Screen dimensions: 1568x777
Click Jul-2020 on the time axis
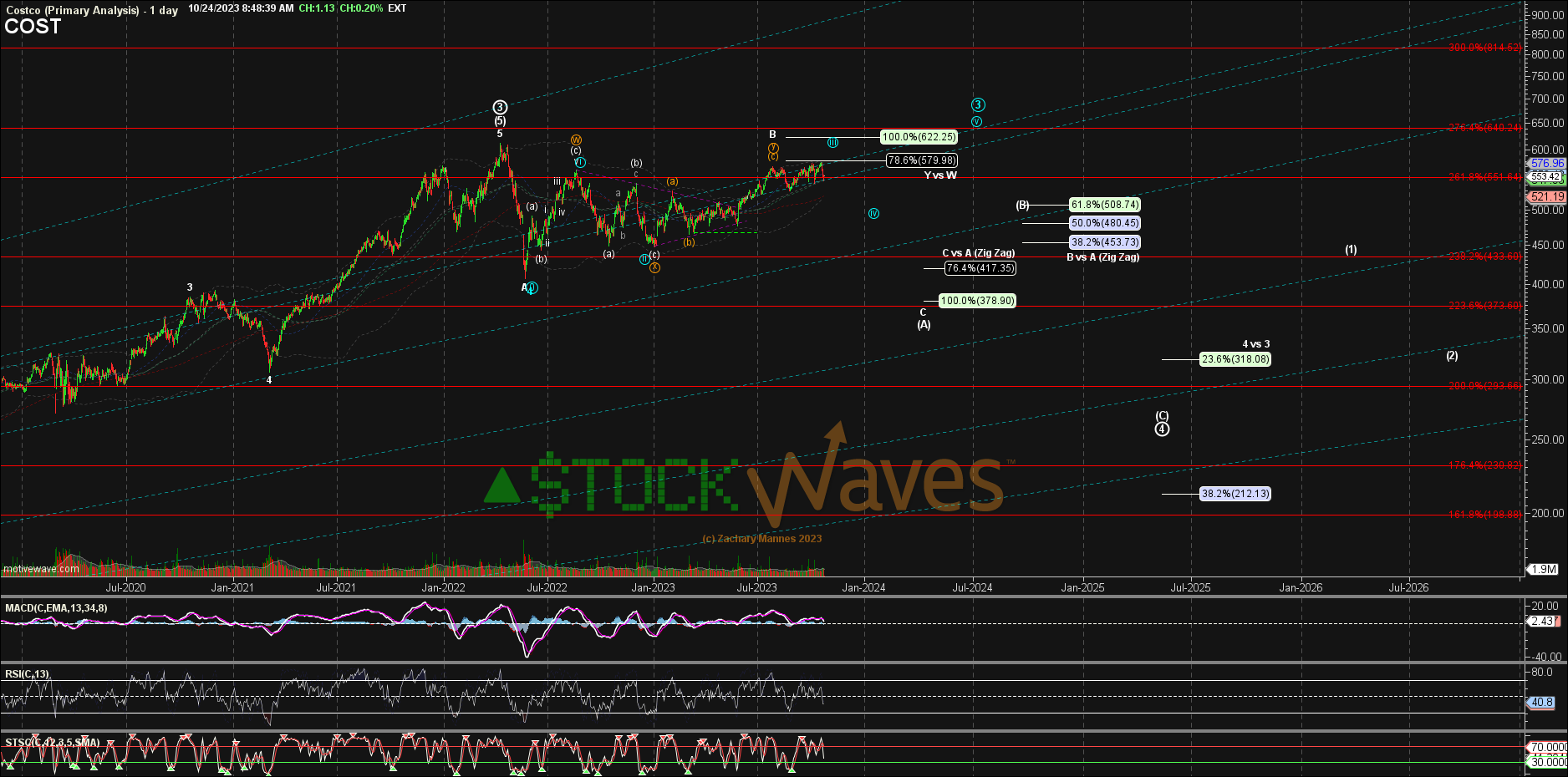pos(125,587)
